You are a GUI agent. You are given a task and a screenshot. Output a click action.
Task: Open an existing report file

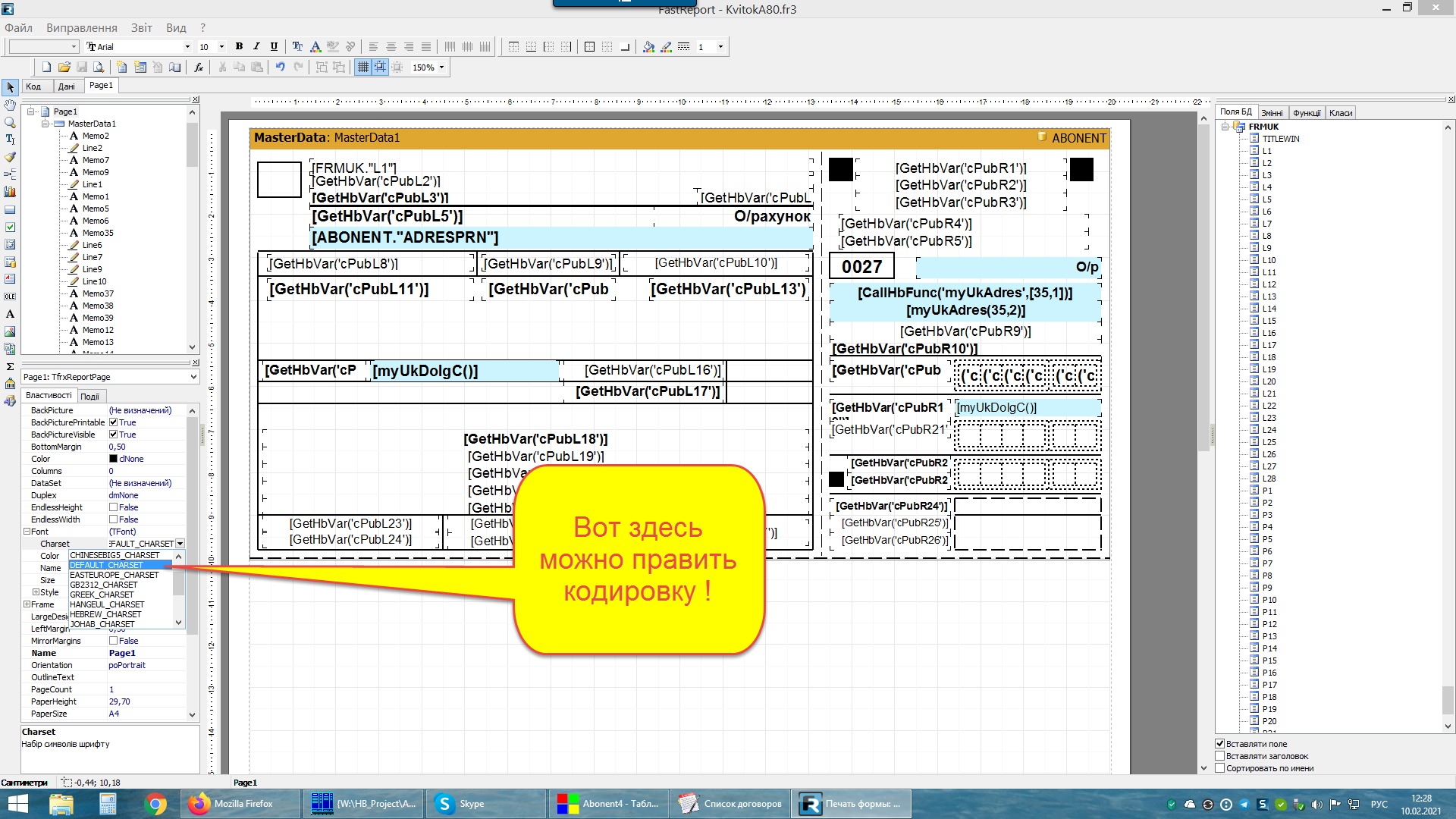(x=64, y=67)
